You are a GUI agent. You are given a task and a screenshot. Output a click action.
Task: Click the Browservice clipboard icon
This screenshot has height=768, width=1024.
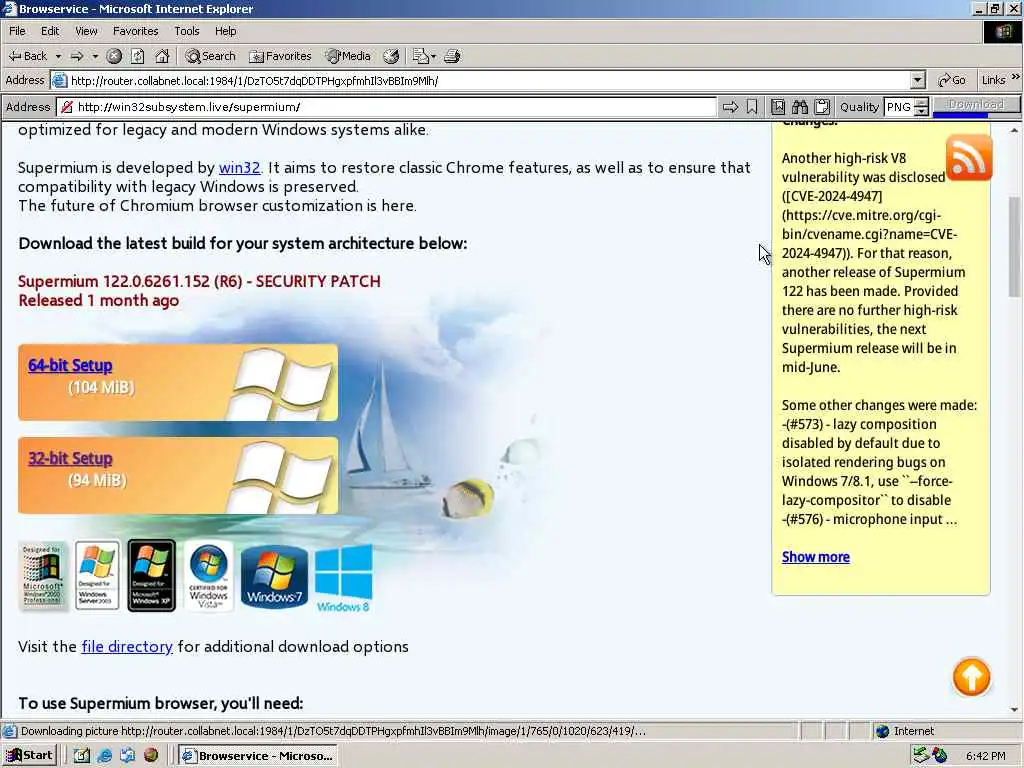point(822,107)
